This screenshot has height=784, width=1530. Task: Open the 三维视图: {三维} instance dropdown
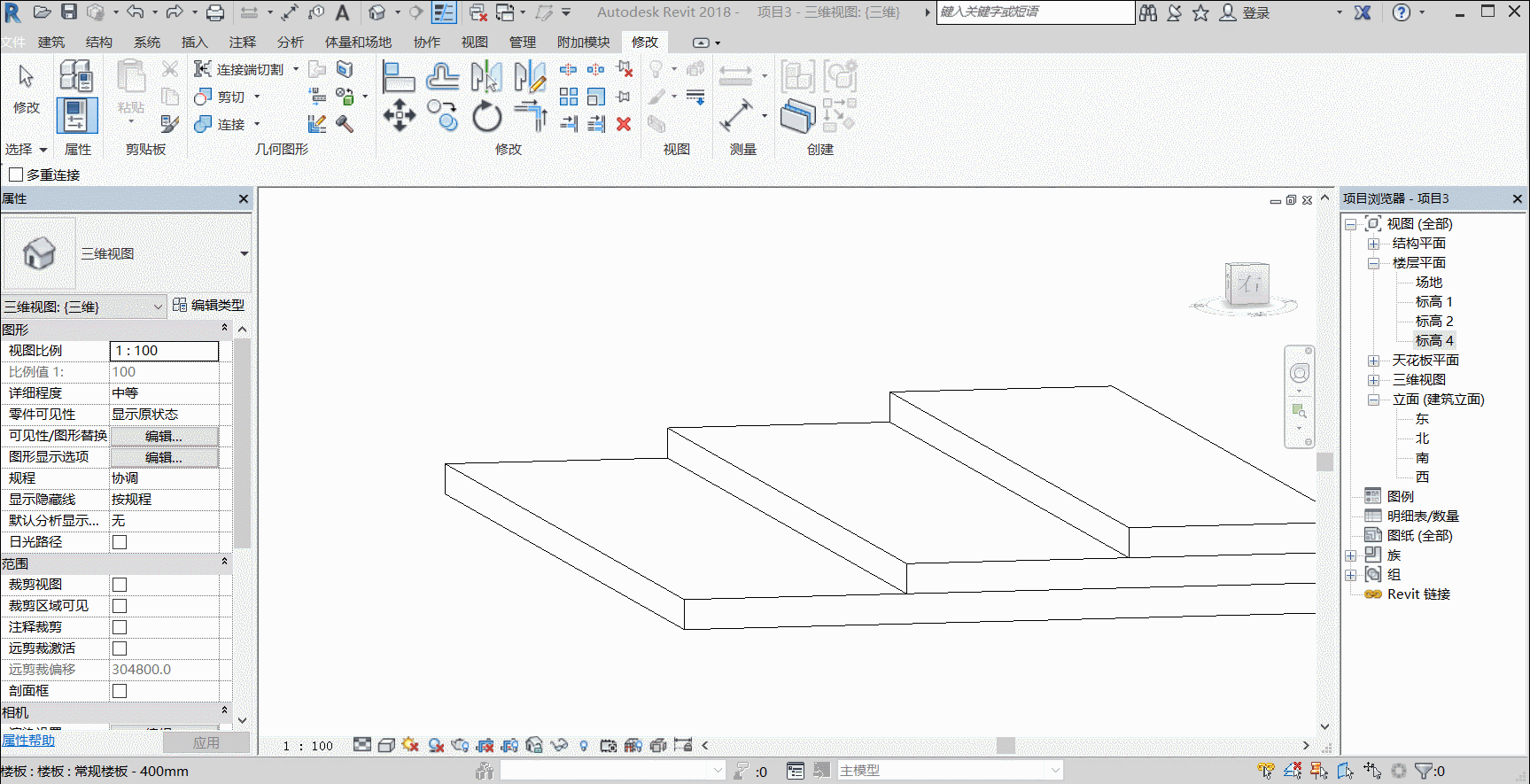tap(83, 307)
